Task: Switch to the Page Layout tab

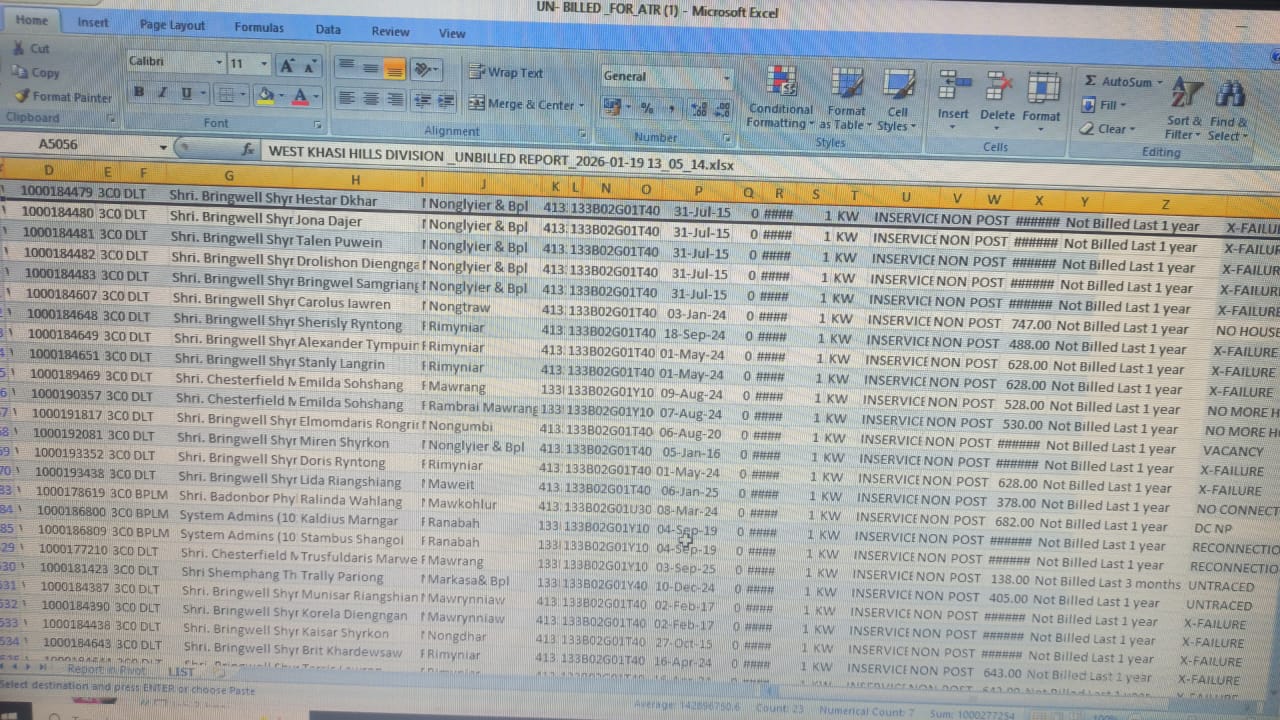Action: click(172, 25)
